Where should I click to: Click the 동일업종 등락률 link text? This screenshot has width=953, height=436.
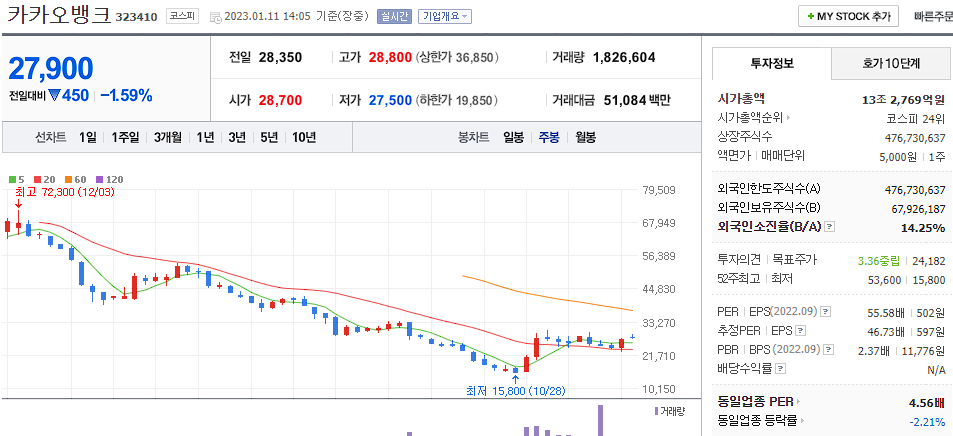(x=757, y=420)
